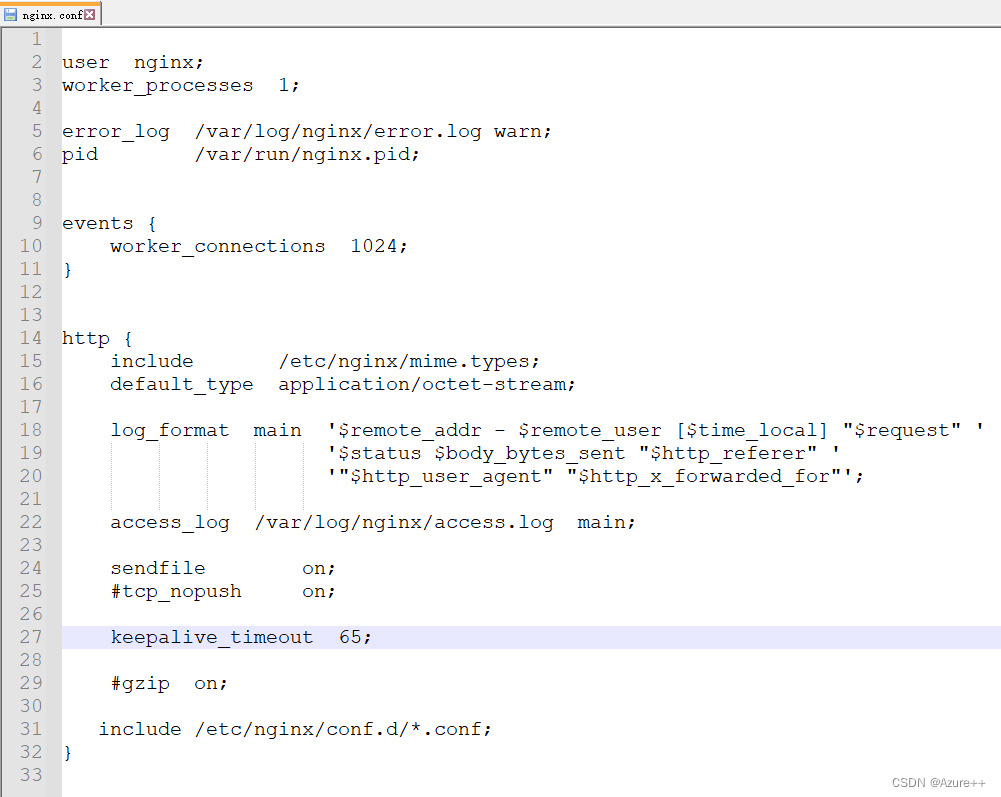This screenshot has width=1001, height=797.
Task: Click '$http_referer' on line 19
Action: pos(728,453)
